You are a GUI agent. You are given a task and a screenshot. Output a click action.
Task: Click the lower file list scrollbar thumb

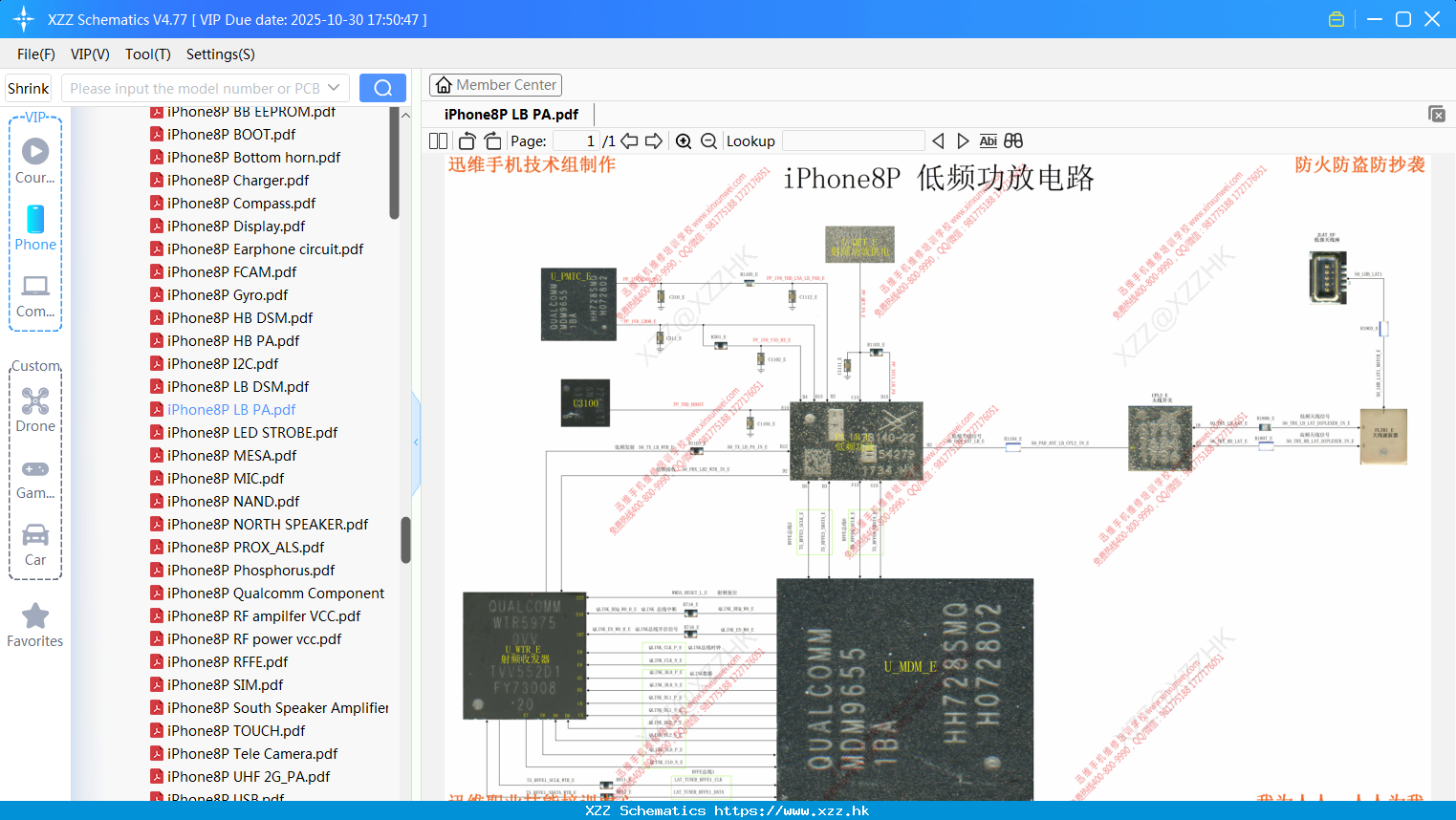click(x=405, y=540)
